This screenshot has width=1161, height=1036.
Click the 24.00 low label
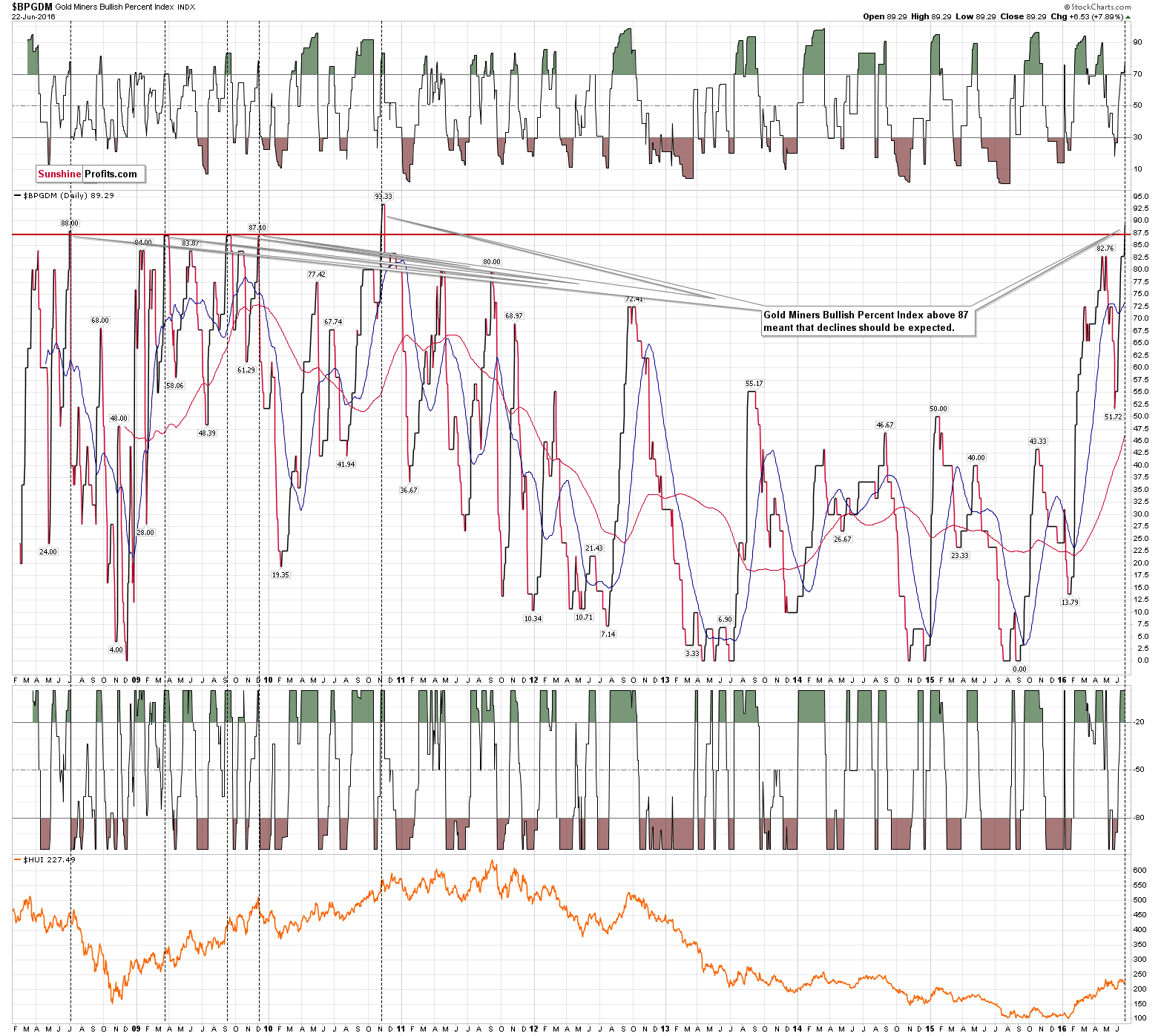pyautogui.click(x=48, y=552)
